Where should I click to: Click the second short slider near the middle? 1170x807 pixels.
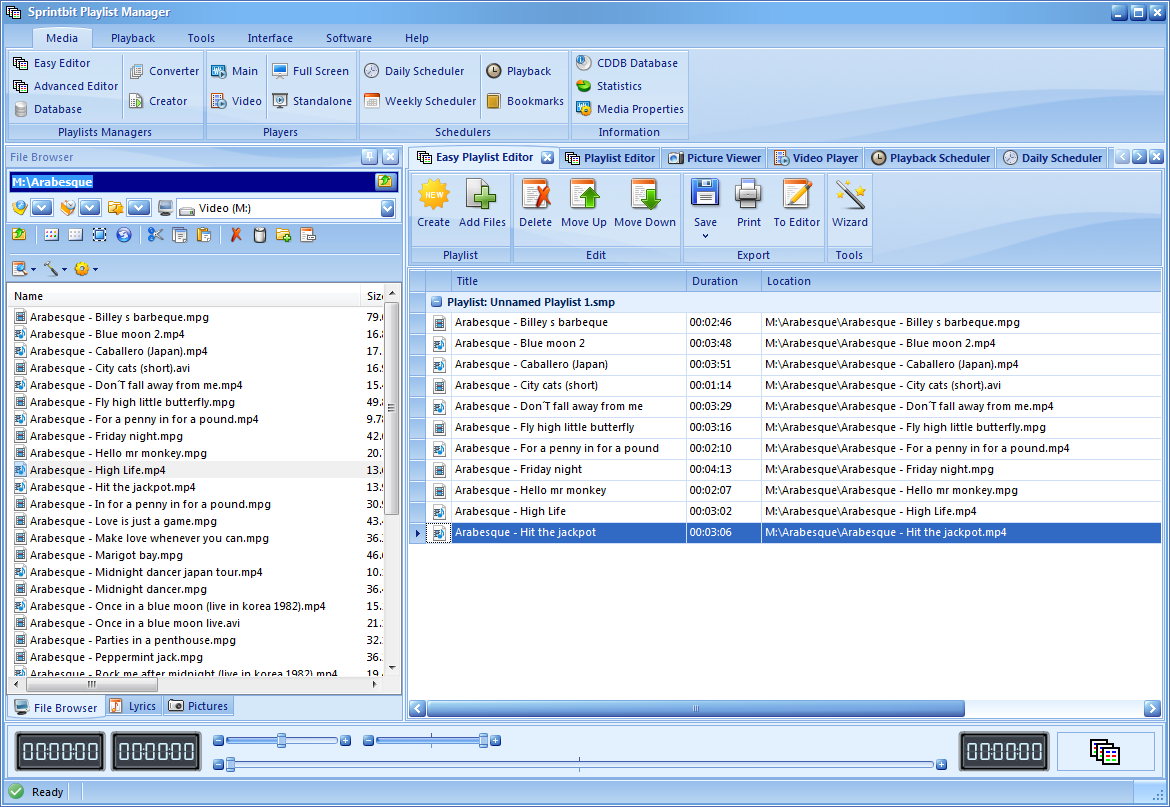click(432, 741)
